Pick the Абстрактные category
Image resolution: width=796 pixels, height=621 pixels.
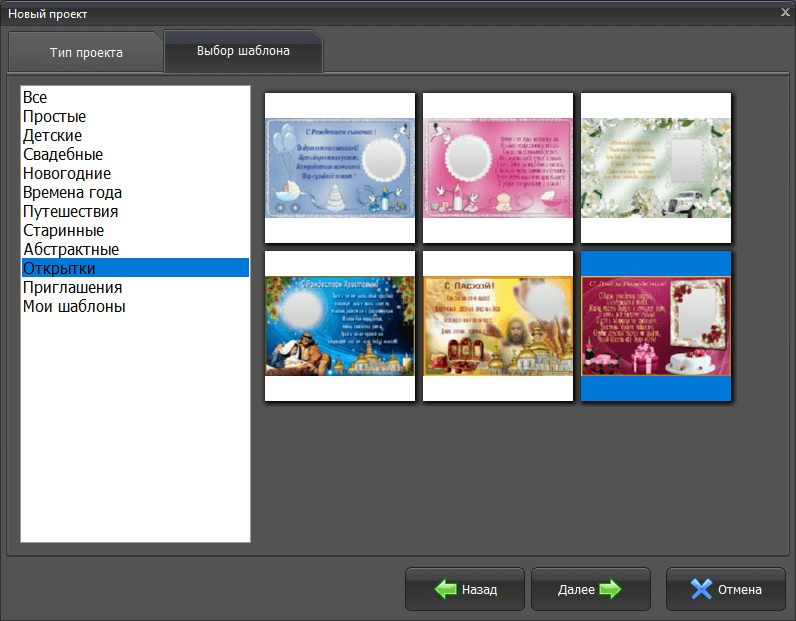[x=135, y=249]
